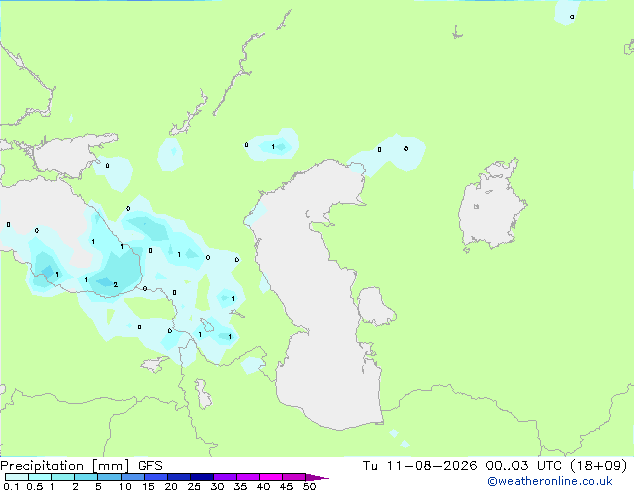Click the '45' legend scale label
Screen dimensions: 634x490
(286, 486)
